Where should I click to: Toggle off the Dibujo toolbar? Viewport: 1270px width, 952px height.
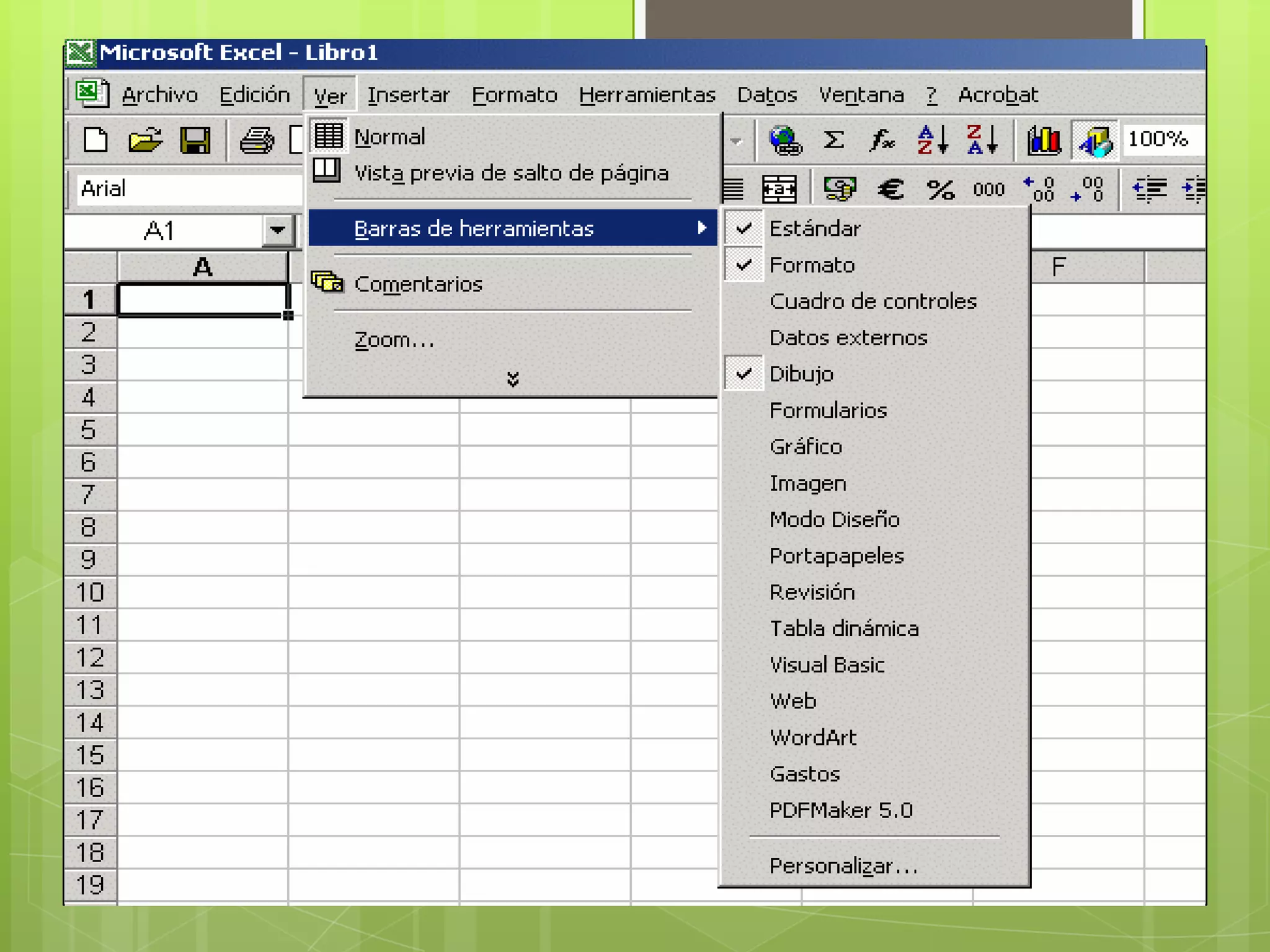pyautogui.click(x=801, y=374)
